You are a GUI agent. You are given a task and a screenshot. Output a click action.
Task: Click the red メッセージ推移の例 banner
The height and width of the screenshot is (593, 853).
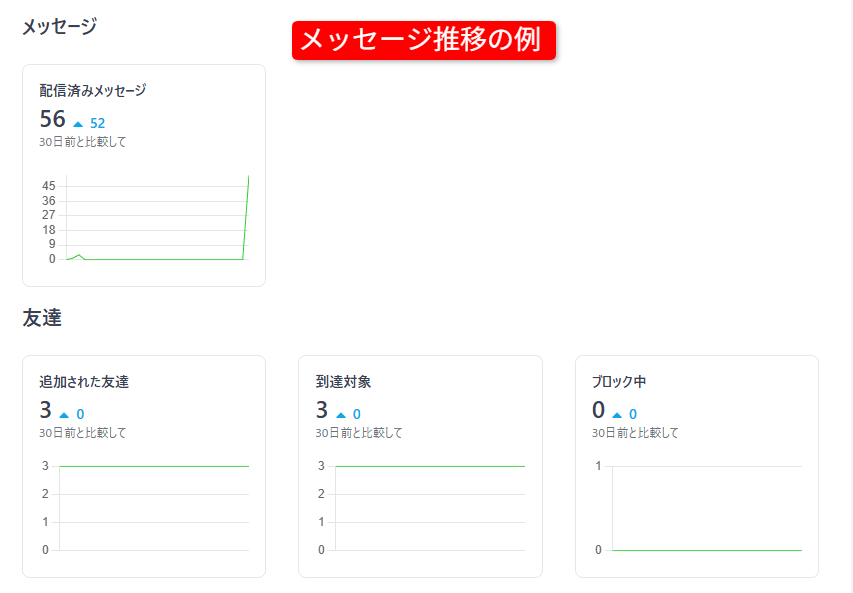[x=423, y=40]
